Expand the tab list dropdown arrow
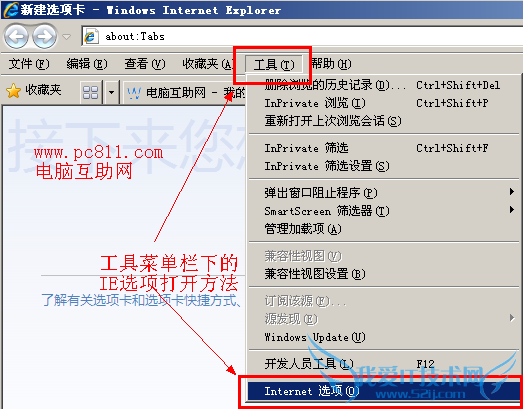Screen dimensions: 523x409 pyautogui.click(x=111, y=92)
